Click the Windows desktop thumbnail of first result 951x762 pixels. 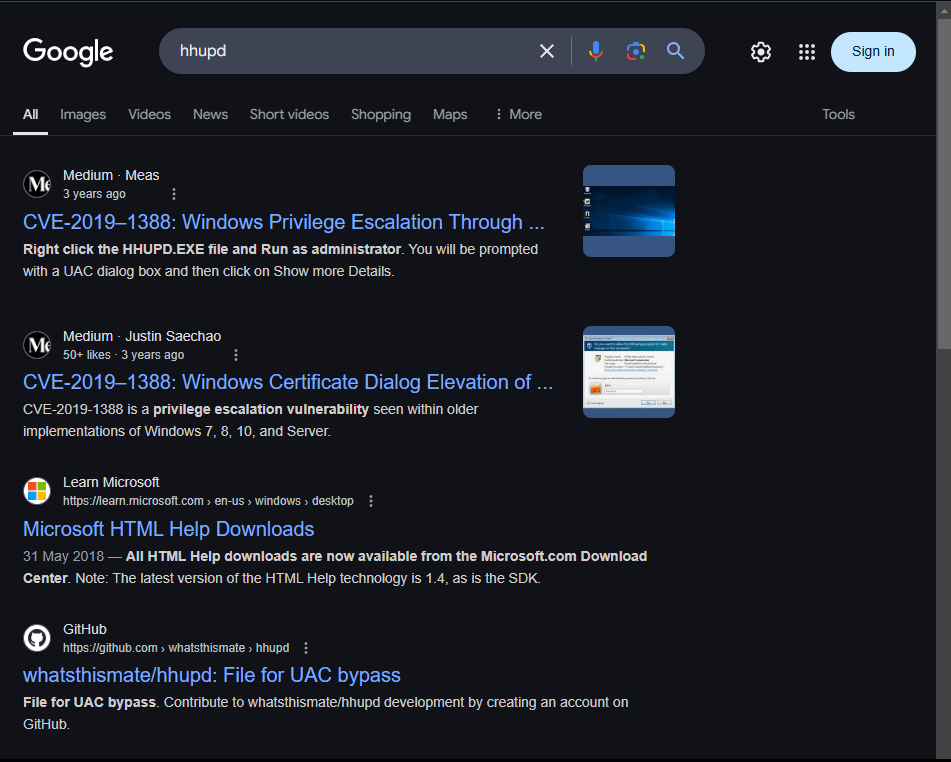coord(628,211)
